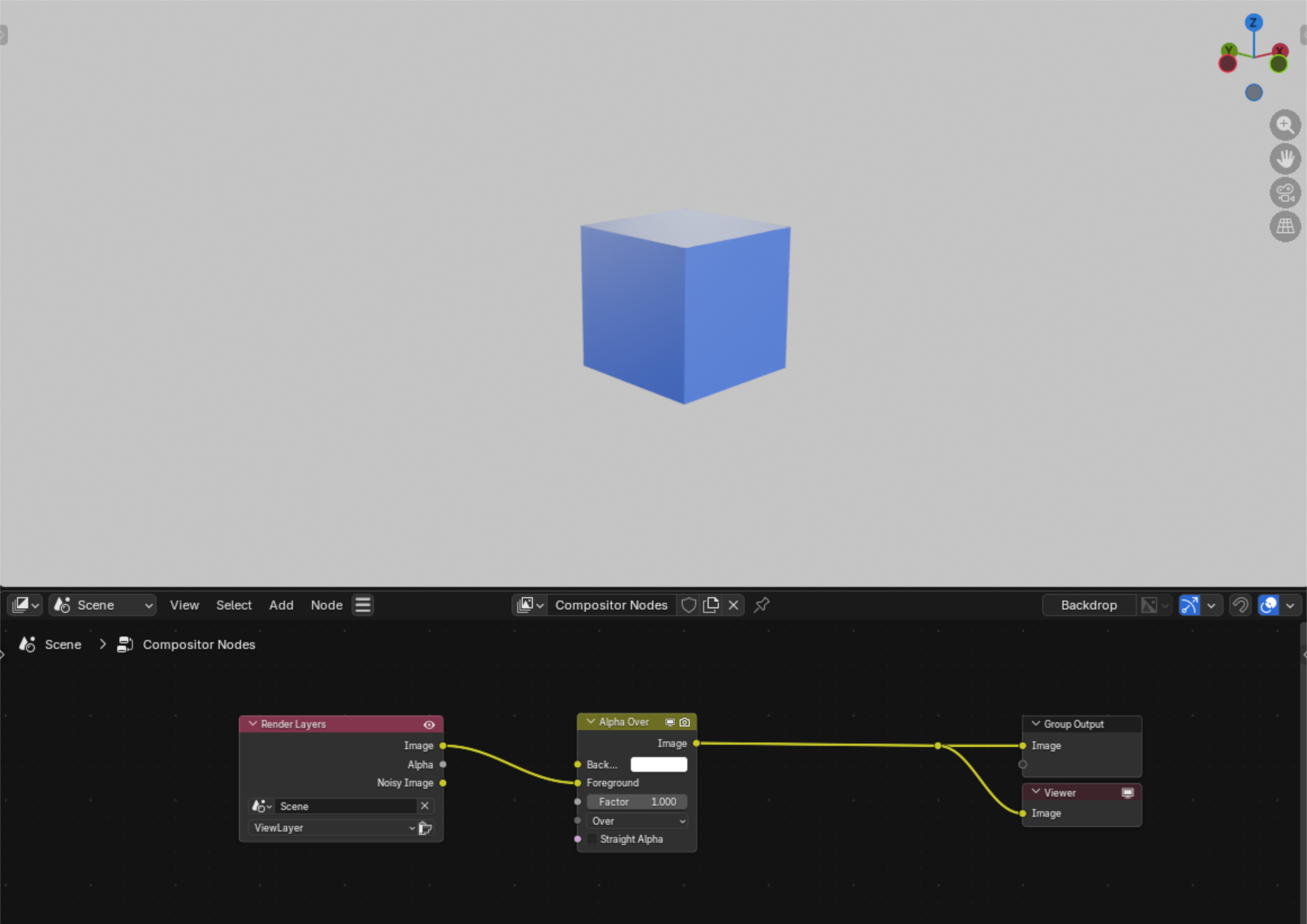Click the eye icon on Render Layers node
This screenshot has height=924, width=1307.
tap(429, 724)
